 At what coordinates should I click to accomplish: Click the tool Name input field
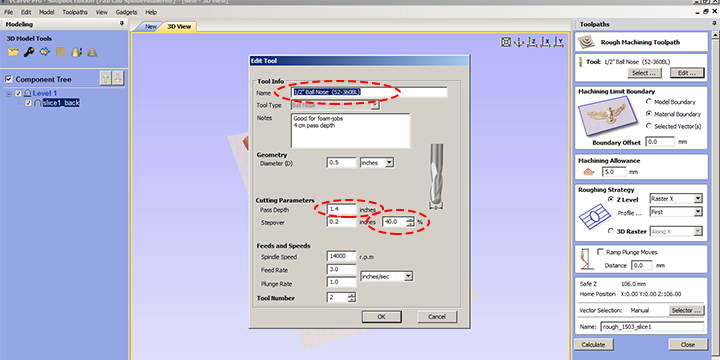(x=369, y=92)
